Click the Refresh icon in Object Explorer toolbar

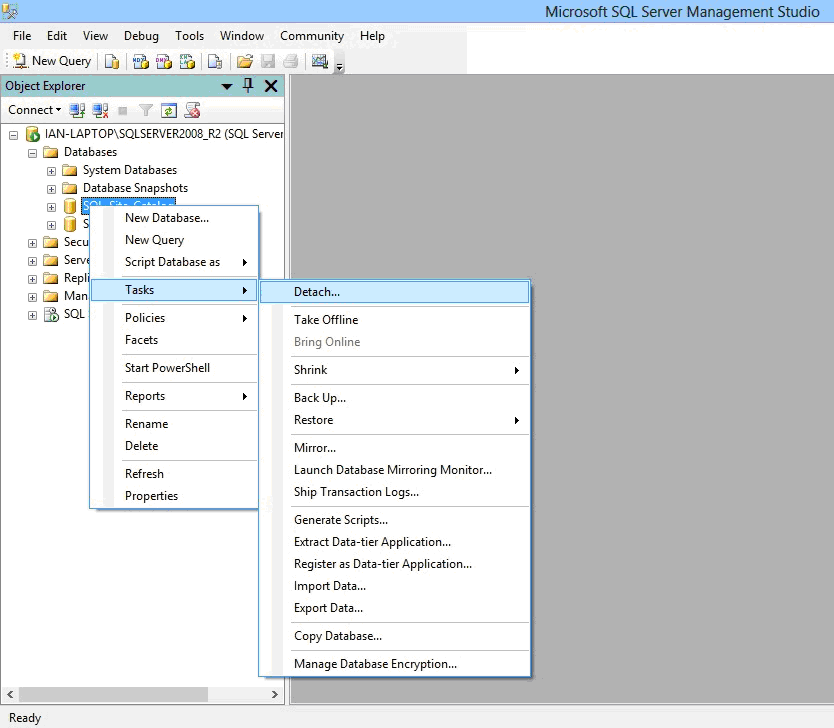click(169, 110)
